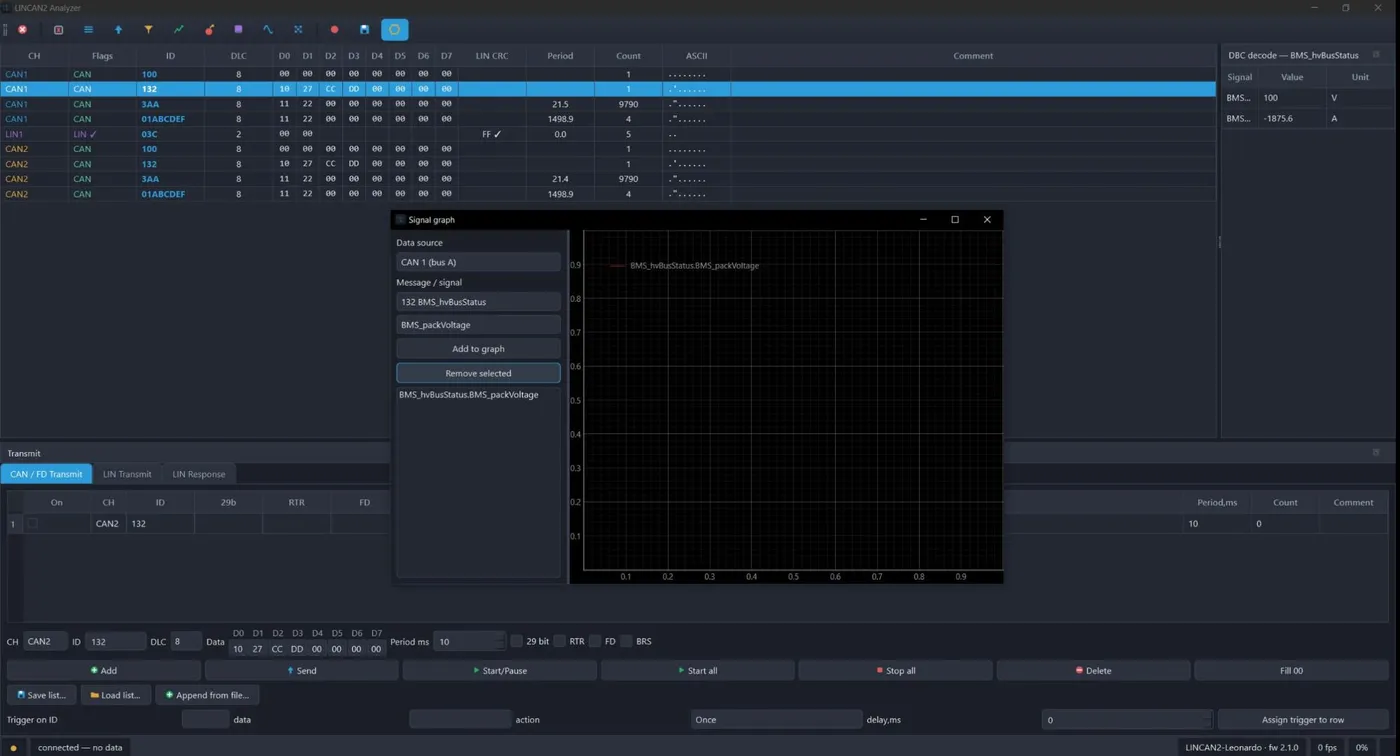1400x756 pixels.
Task: Click the delay,ms spinner arrows
Action: point(1207,719)
